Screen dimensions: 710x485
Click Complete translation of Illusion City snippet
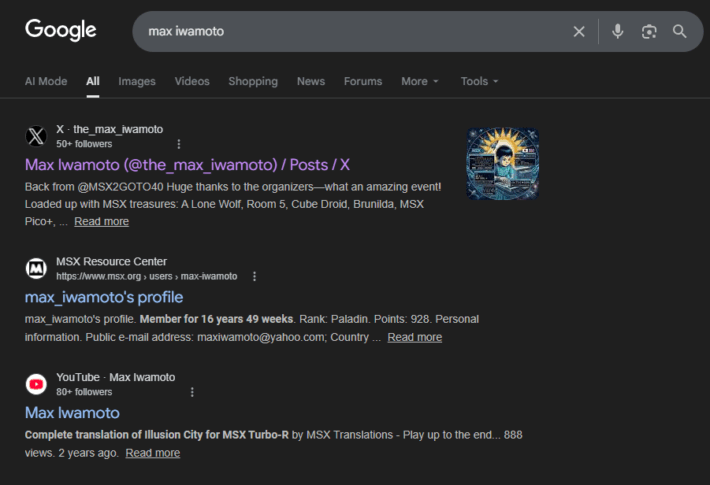pos(157,435)
